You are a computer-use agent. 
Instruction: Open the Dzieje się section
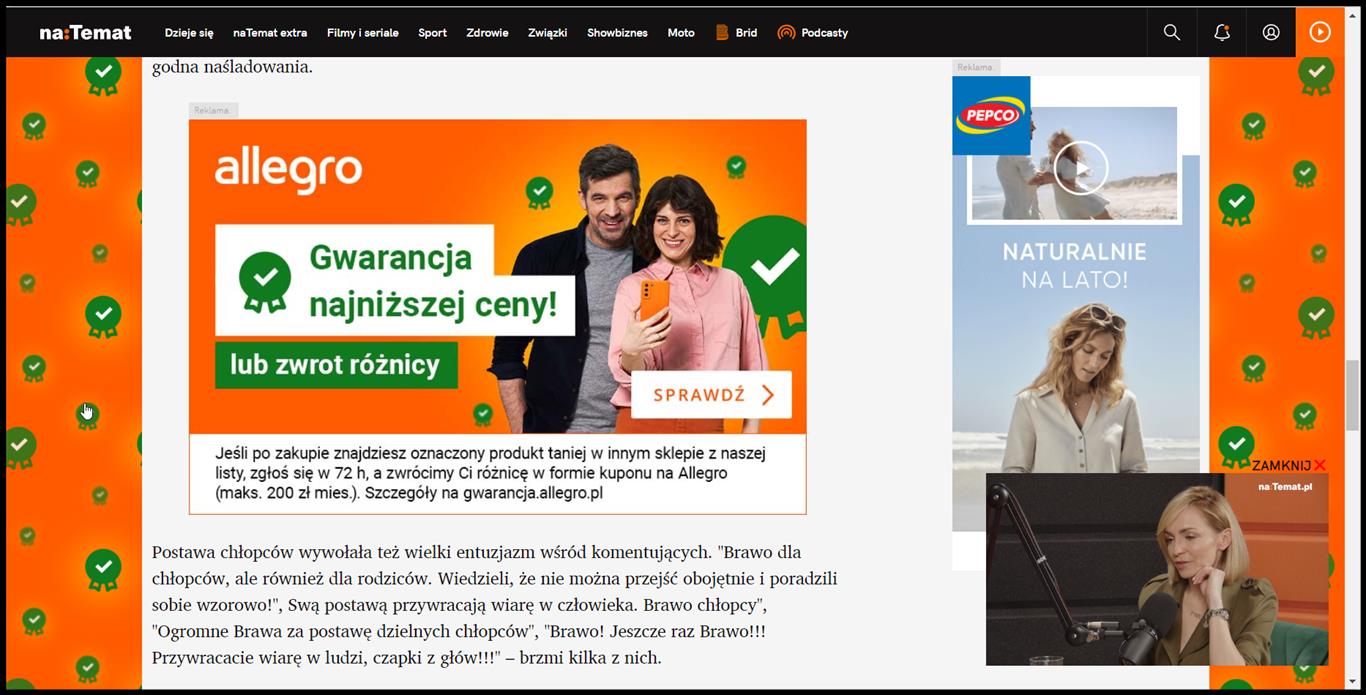189,33
